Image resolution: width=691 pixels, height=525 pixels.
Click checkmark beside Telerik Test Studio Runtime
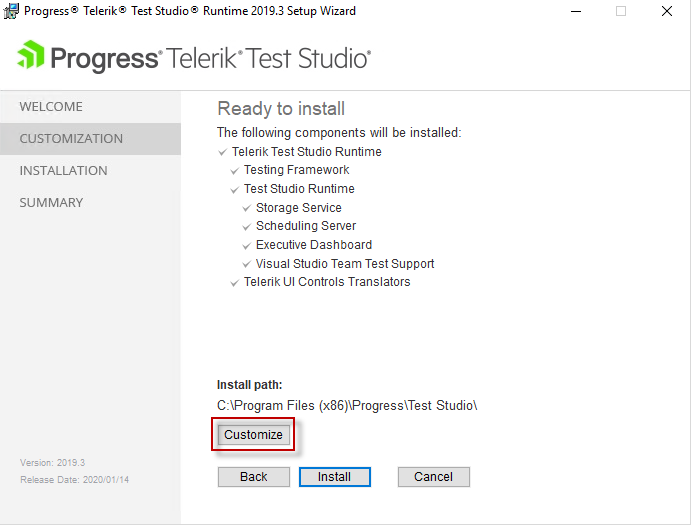pos(223,152)
